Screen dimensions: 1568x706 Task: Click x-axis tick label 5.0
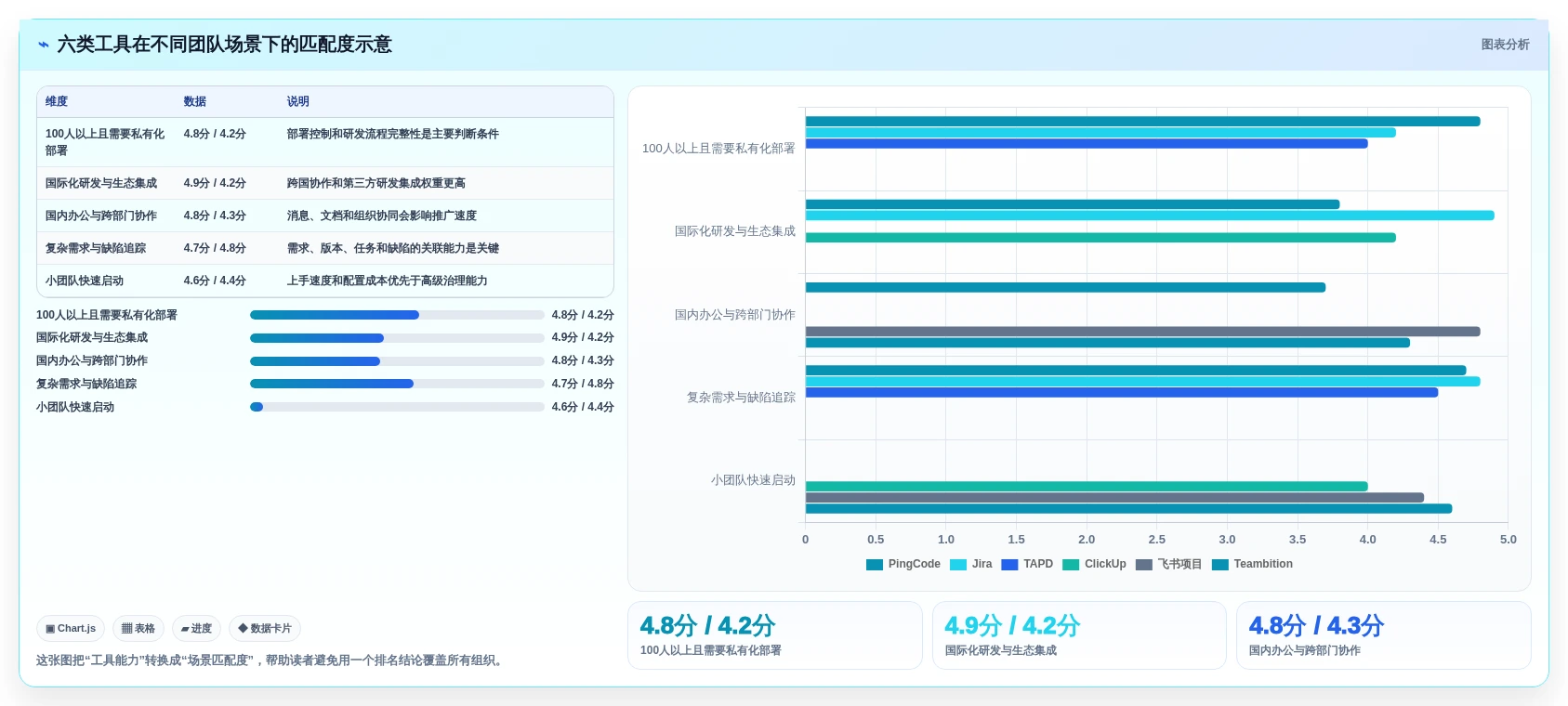click(x=1509, y=540)
